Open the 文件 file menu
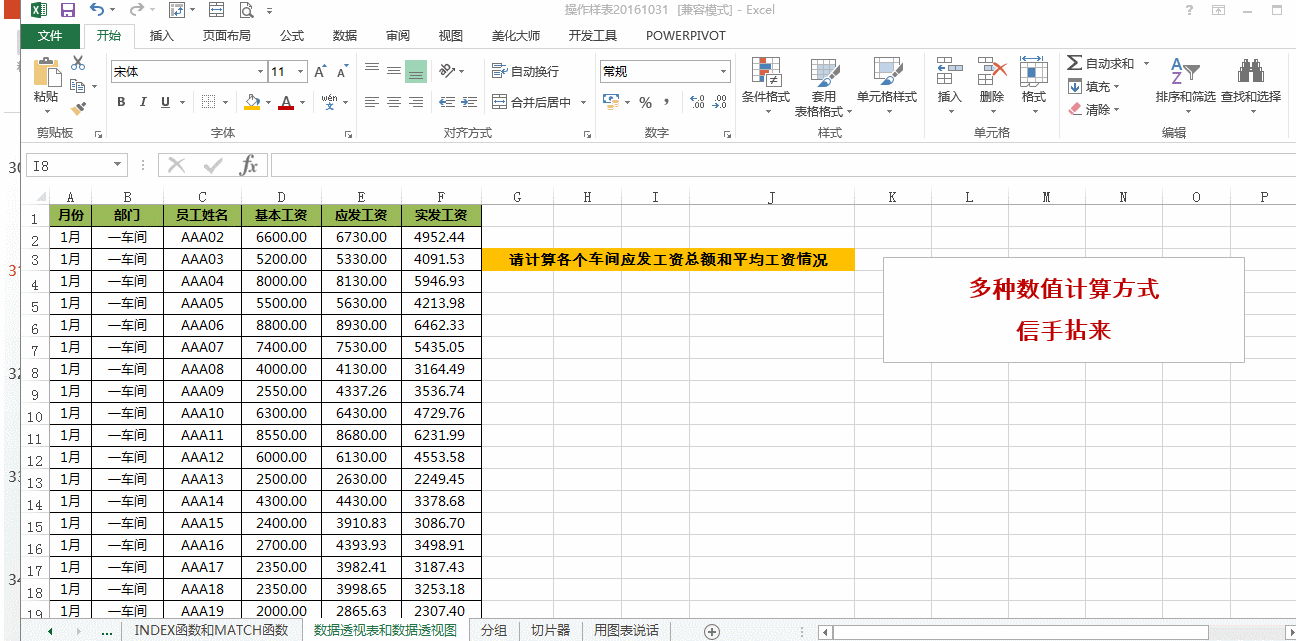The height and width of the screenshot is (641, 1296). [x=50, y=36]
